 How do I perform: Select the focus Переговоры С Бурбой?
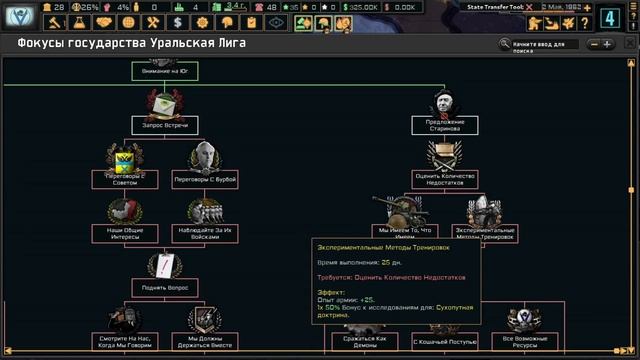point(205,180)
